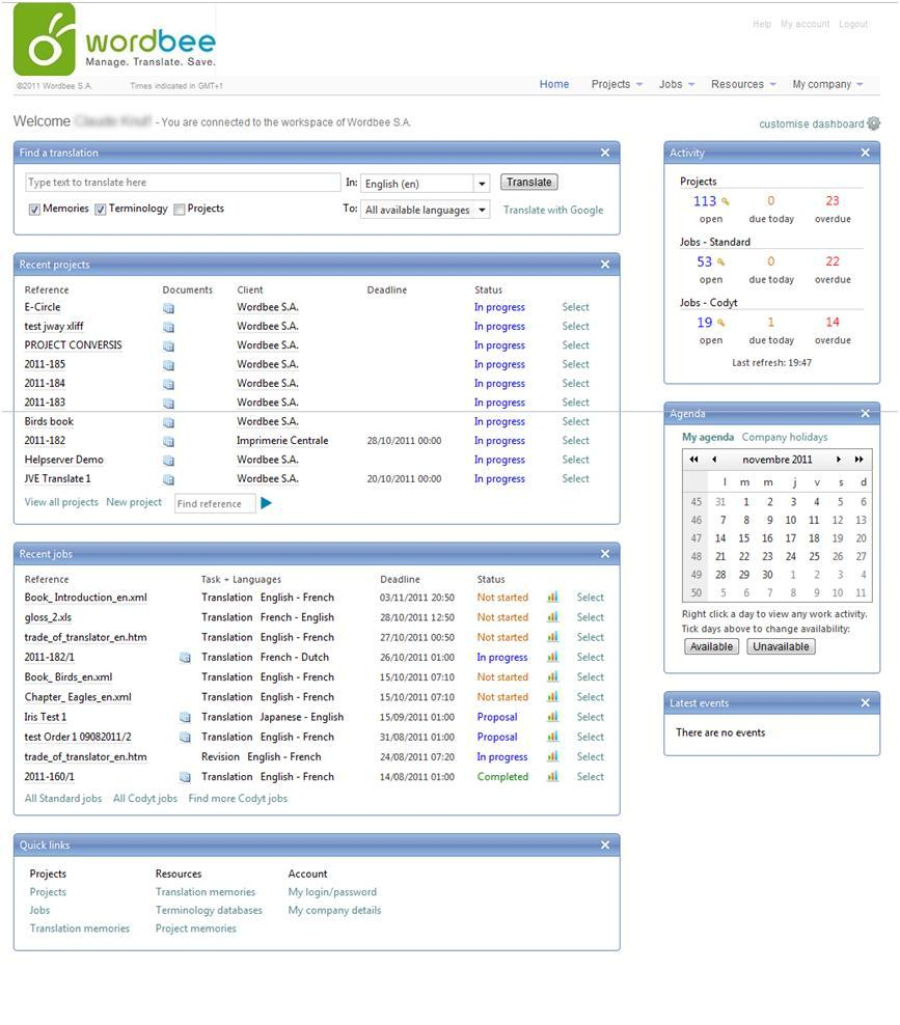Open the English (en) source language dropdown

point(481,184)
